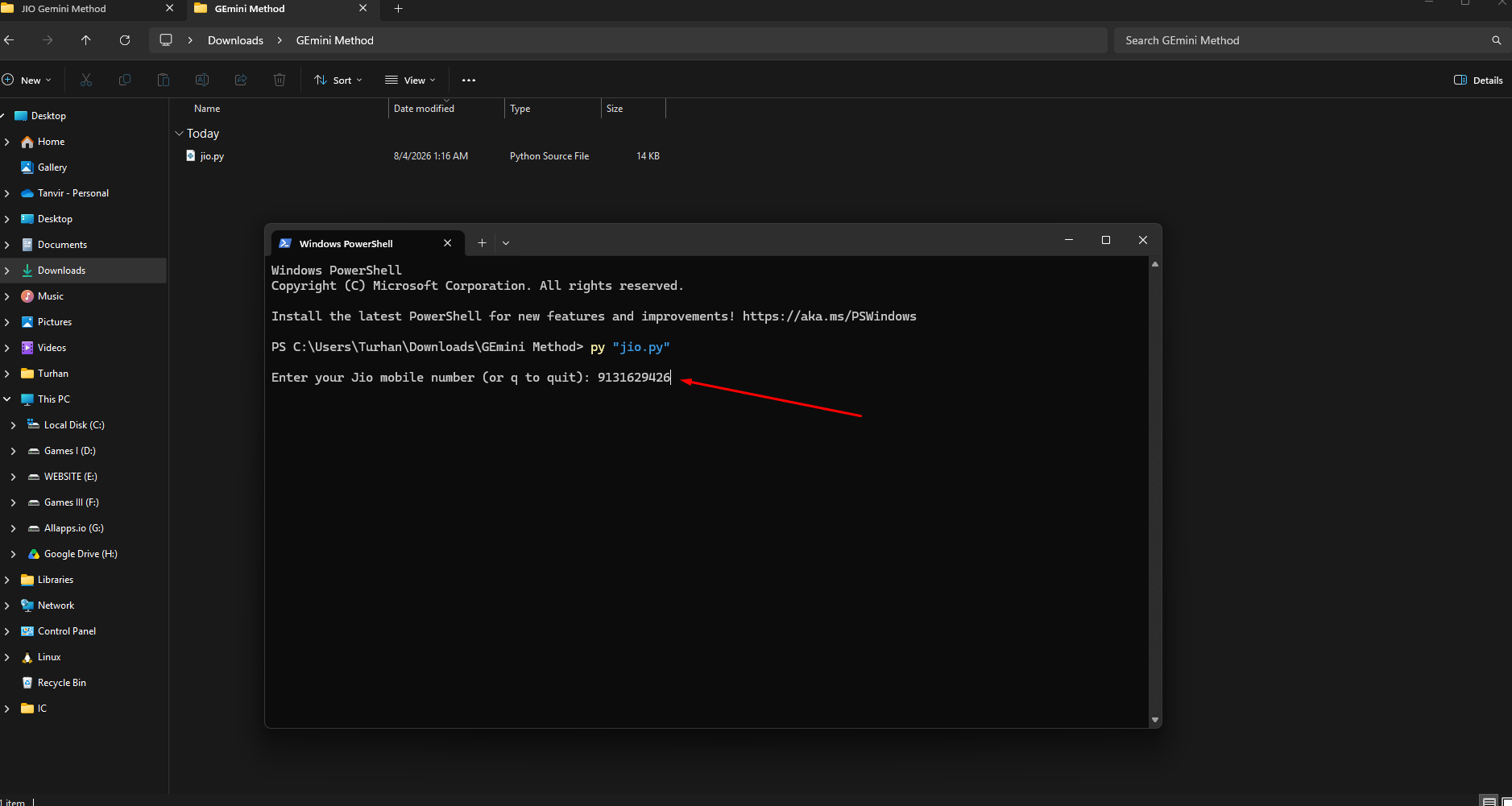1512x806 pixels.
Task: Select Downloads in the sidebar
Action: [61, 271]
